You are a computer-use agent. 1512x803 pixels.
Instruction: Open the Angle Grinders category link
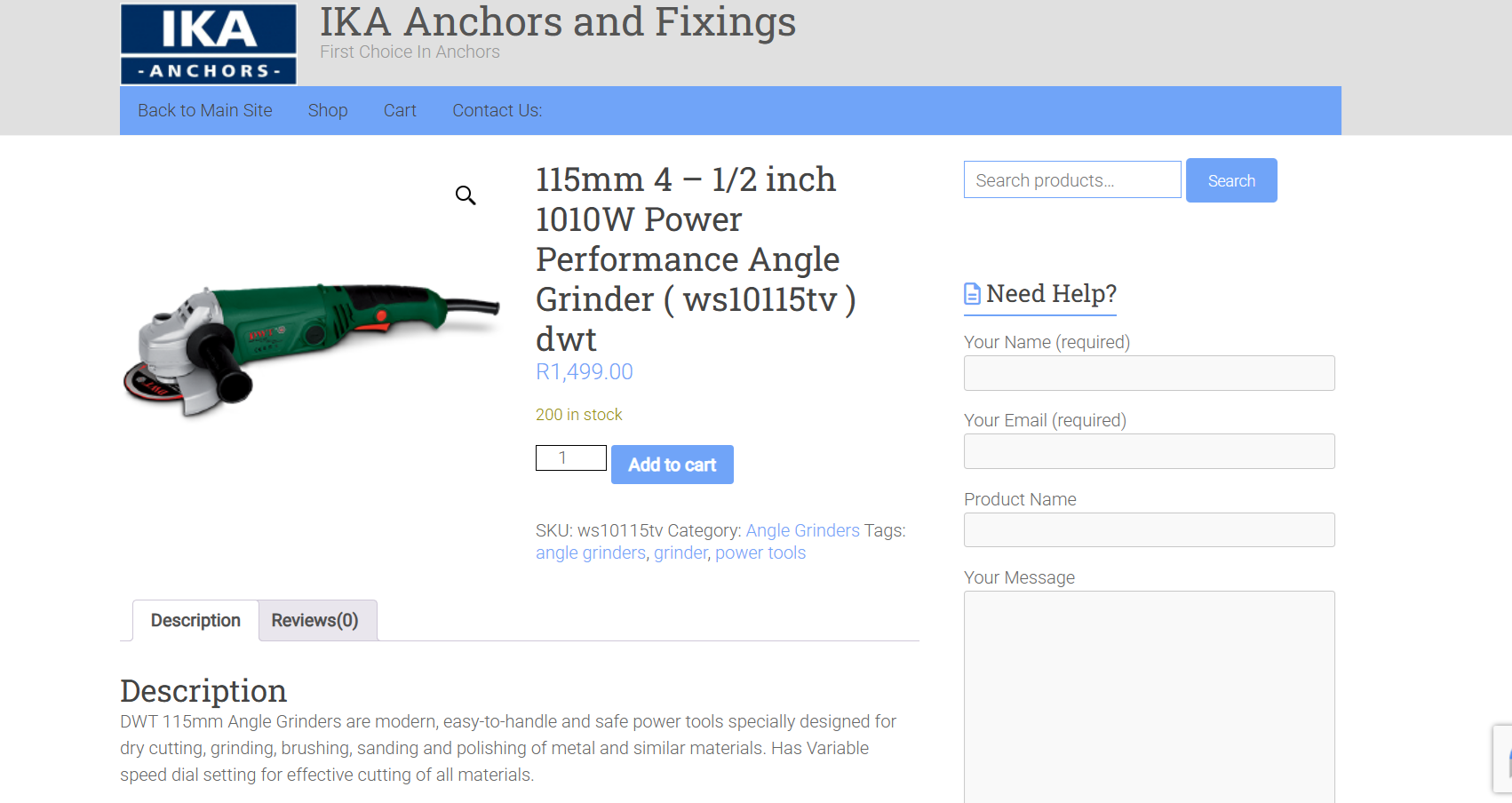[803, 530]
